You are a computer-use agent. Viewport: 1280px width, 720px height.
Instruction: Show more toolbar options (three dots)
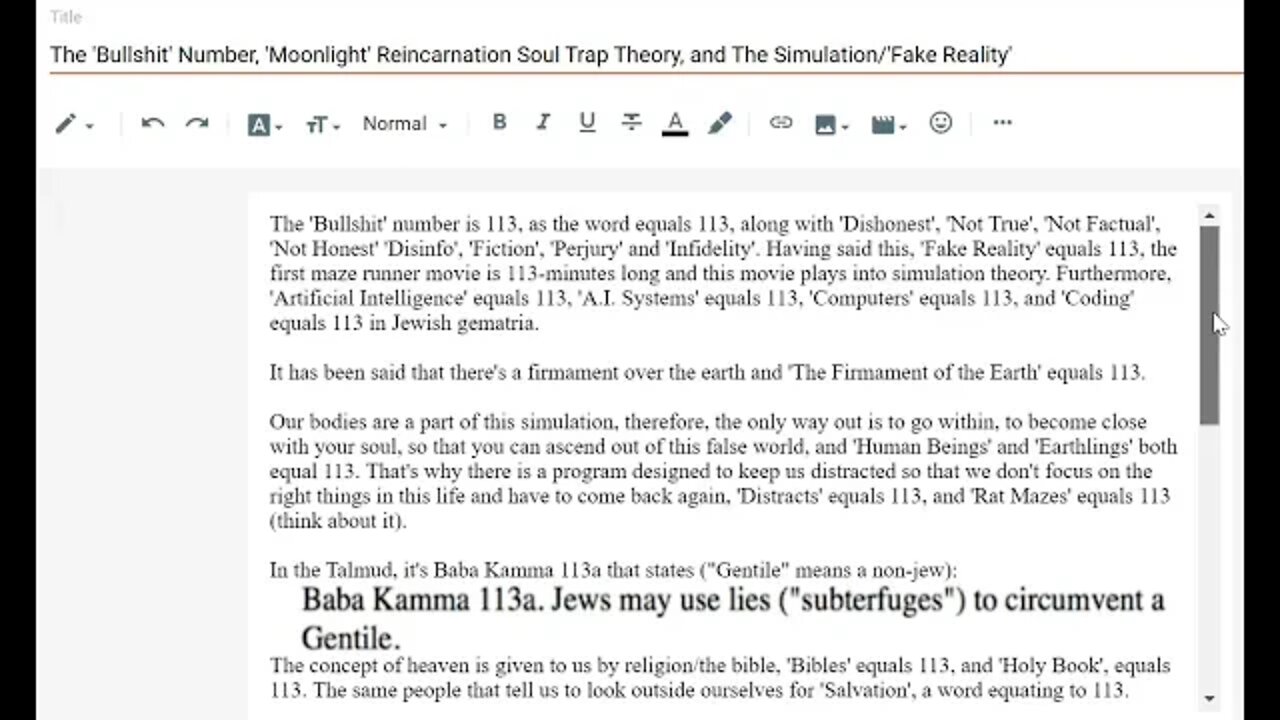[1002, 123]
